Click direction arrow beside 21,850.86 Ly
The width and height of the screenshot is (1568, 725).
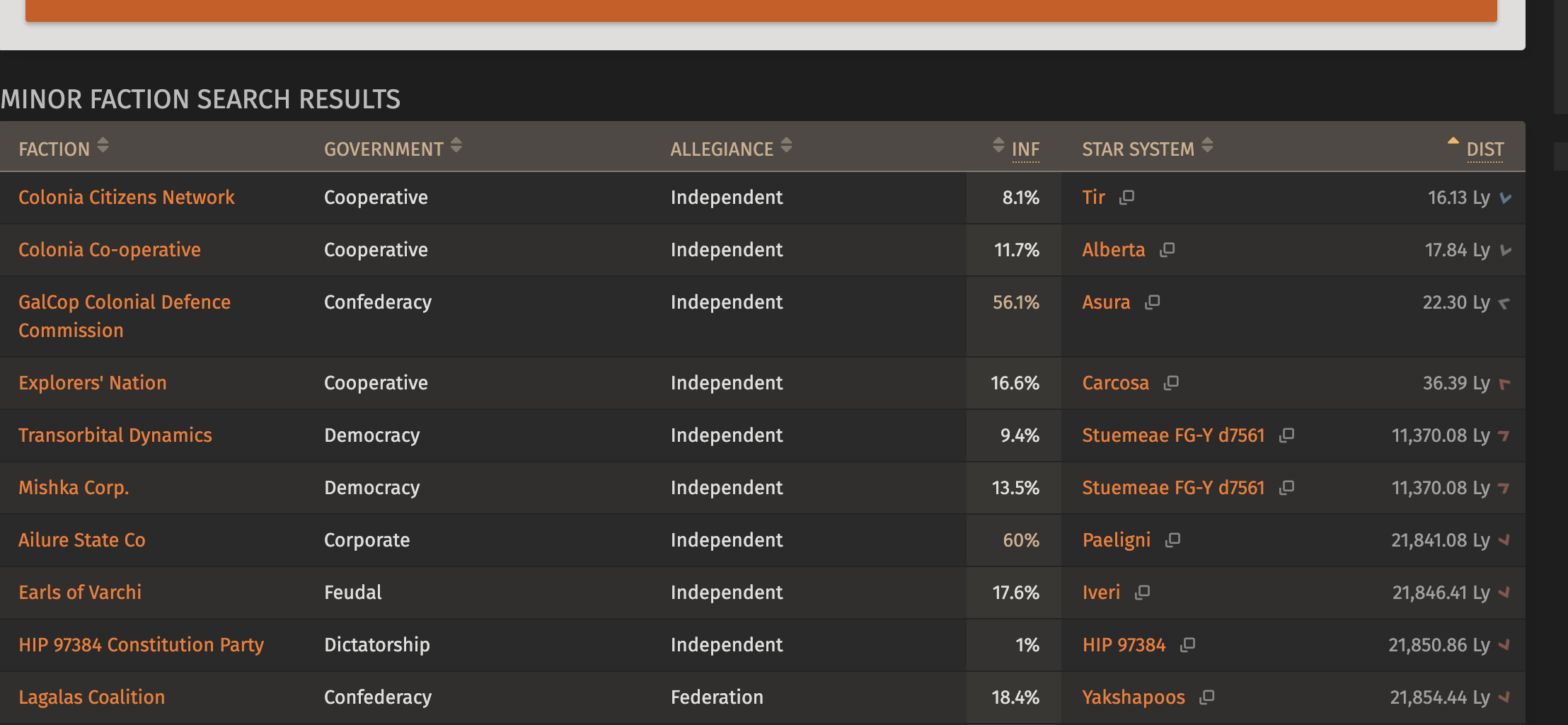coord(1505,646)
